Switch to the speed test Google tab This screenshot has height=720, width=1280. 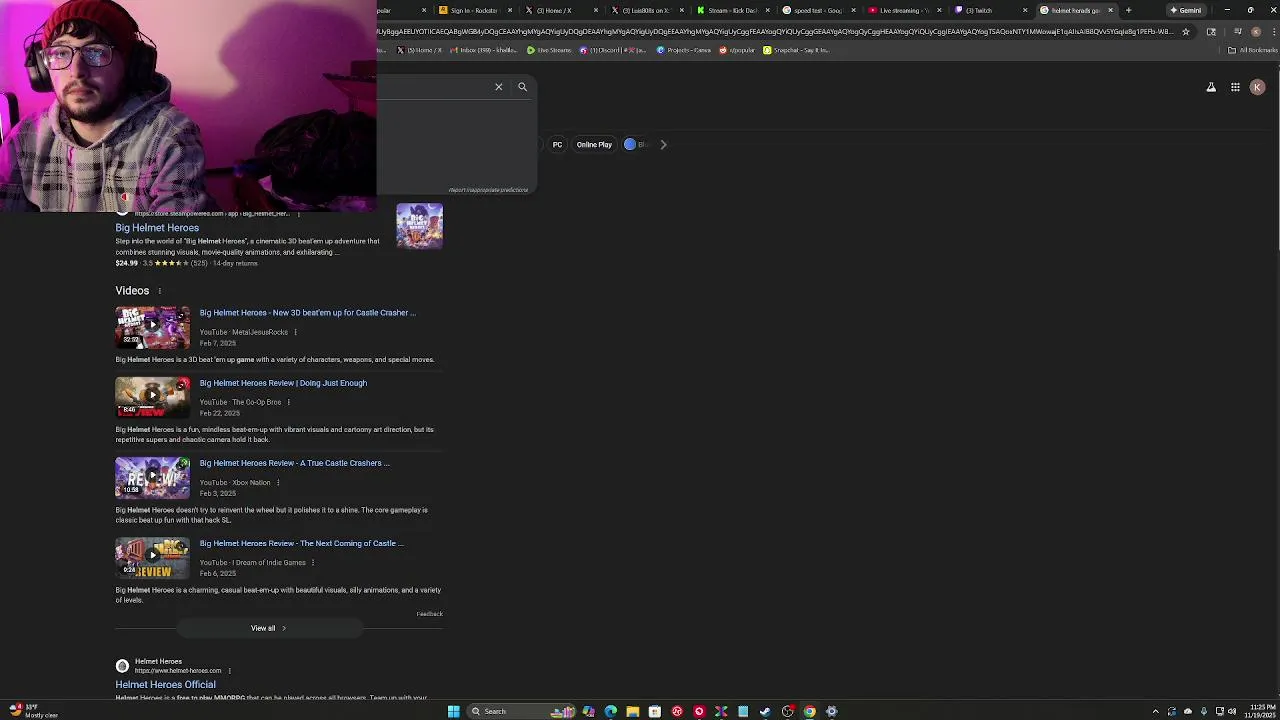coord(816,10)
